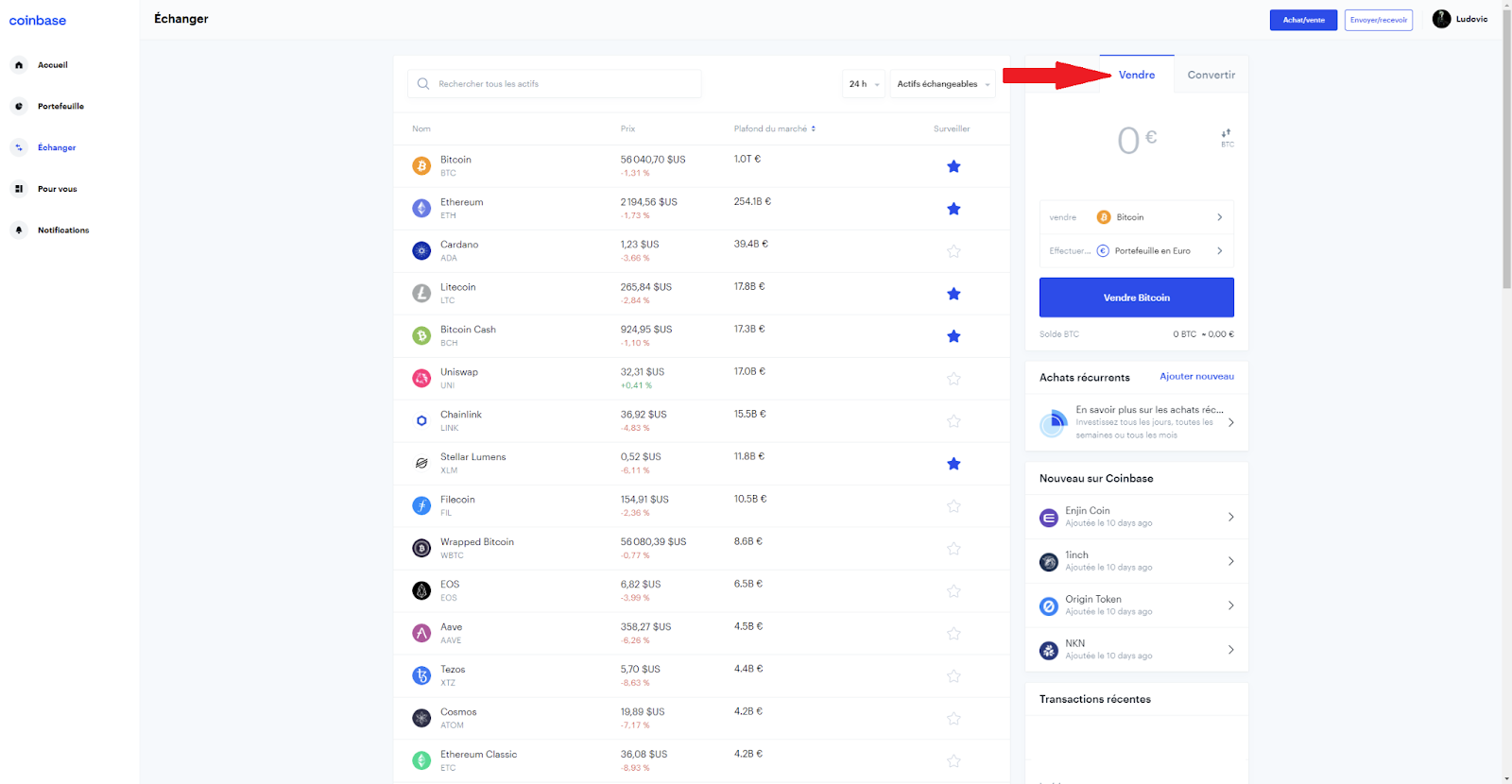This screenshot has height=784, width=1512.
Task: Click the Bitcoin orange coin icon
Action: 421,166
